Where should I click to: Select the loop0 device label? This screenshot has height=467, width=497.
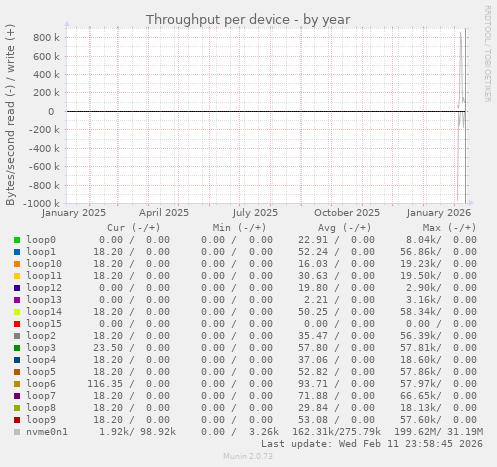(x=41, y=240)
